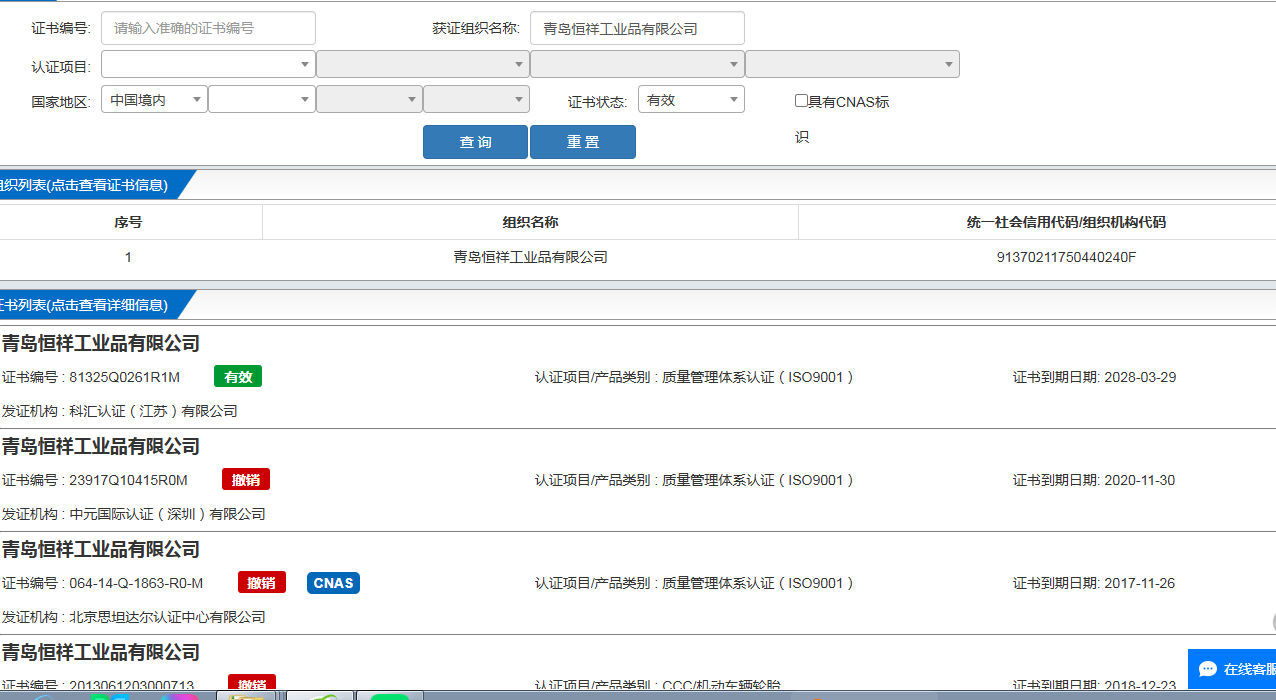Click the 查询 search button
The width and height of the screenshot is (1276, 700).
point(475,142)
